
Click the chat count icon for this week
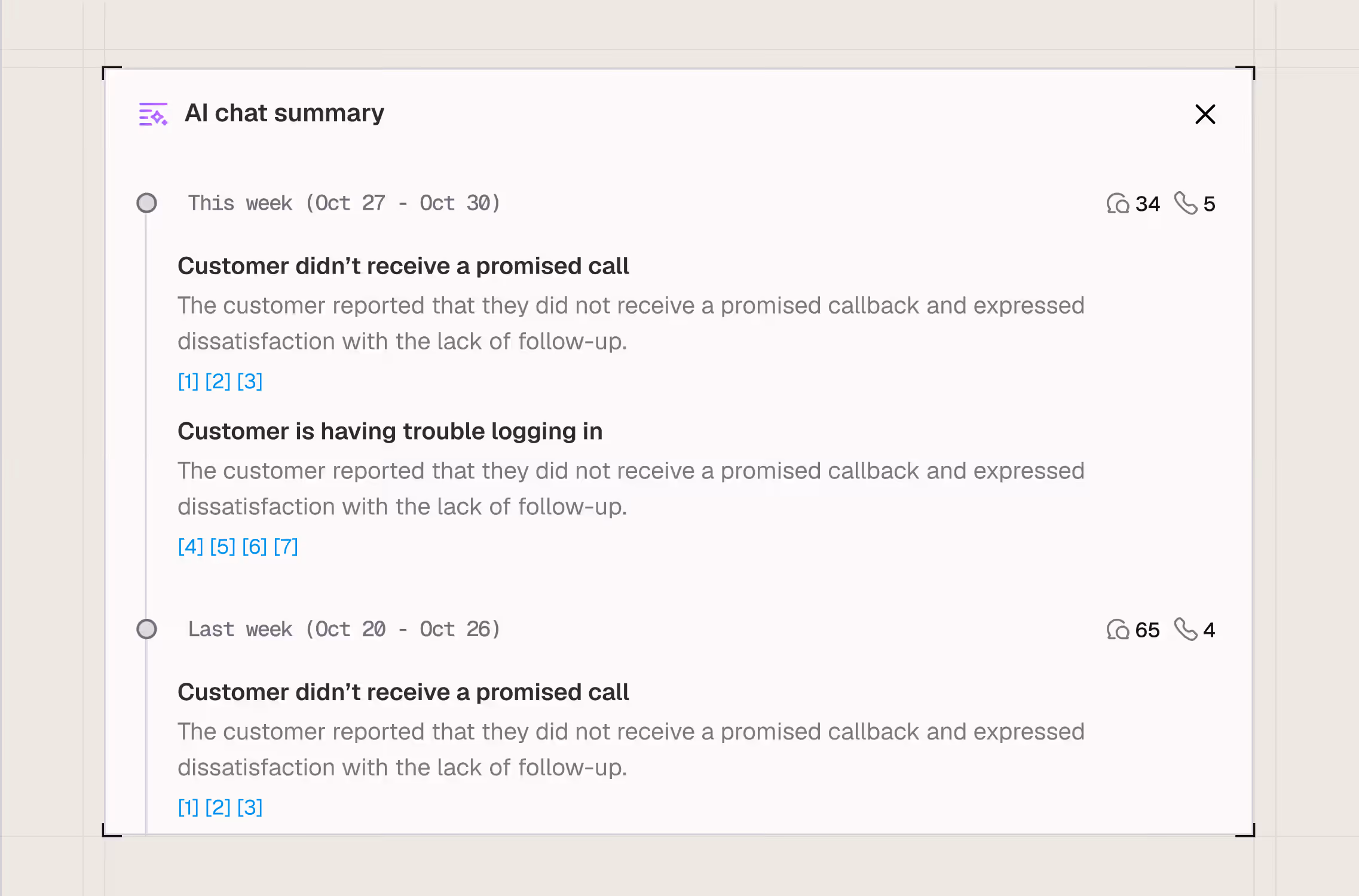[1118, 204]
